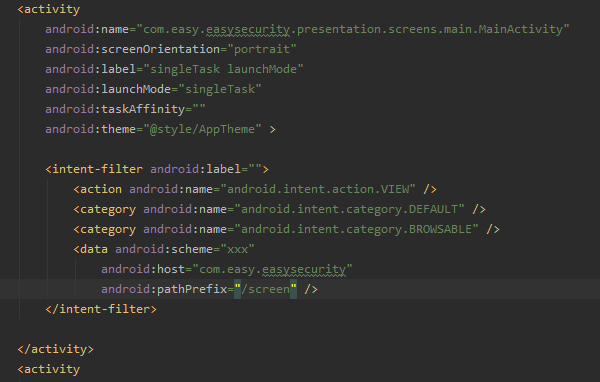600x382 pixels.
Task: Click the android:host value com.easy.easysecurity
Action: point(272,269)
